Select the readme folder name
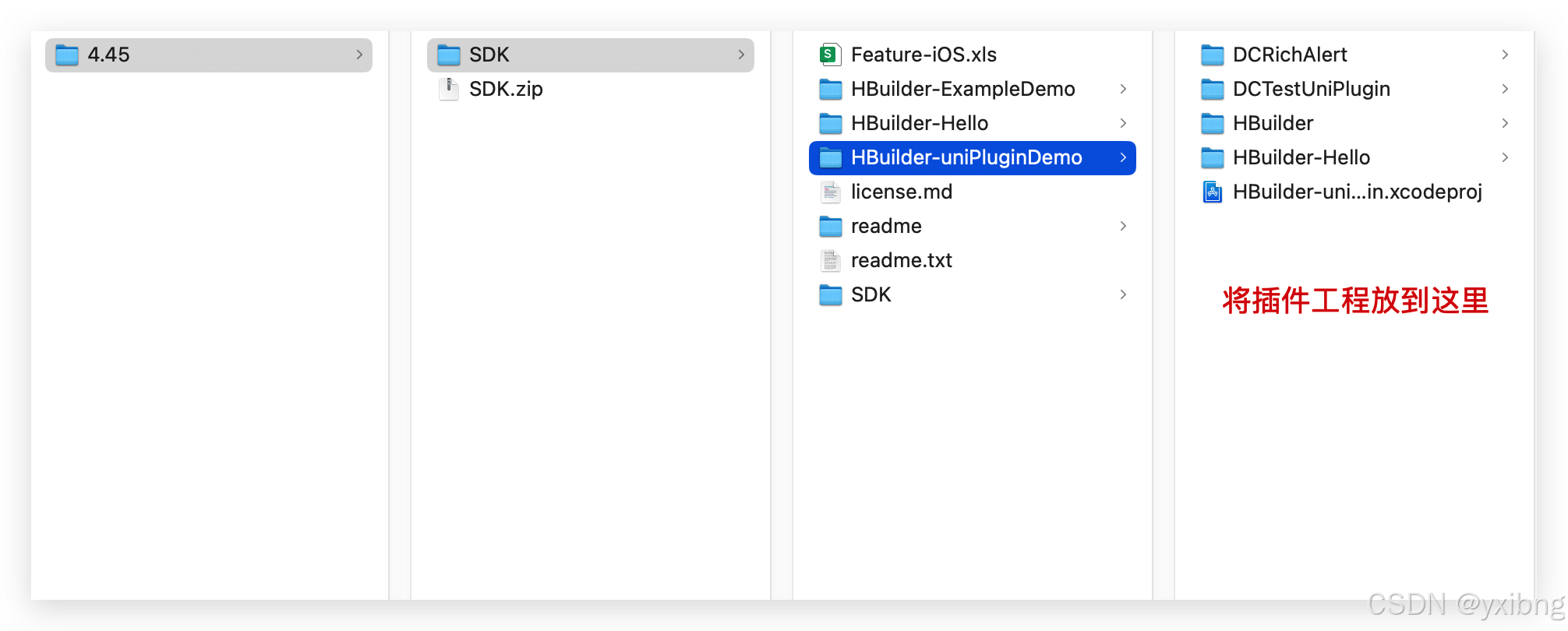1568x631 pixels. pyautogui.click(x=886, y=226)
